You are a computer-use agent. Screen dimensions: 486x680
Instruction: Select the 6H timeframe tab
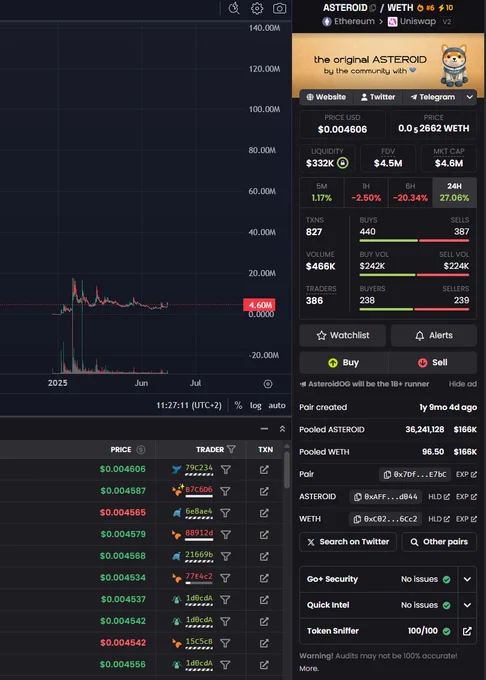[410, 192]
